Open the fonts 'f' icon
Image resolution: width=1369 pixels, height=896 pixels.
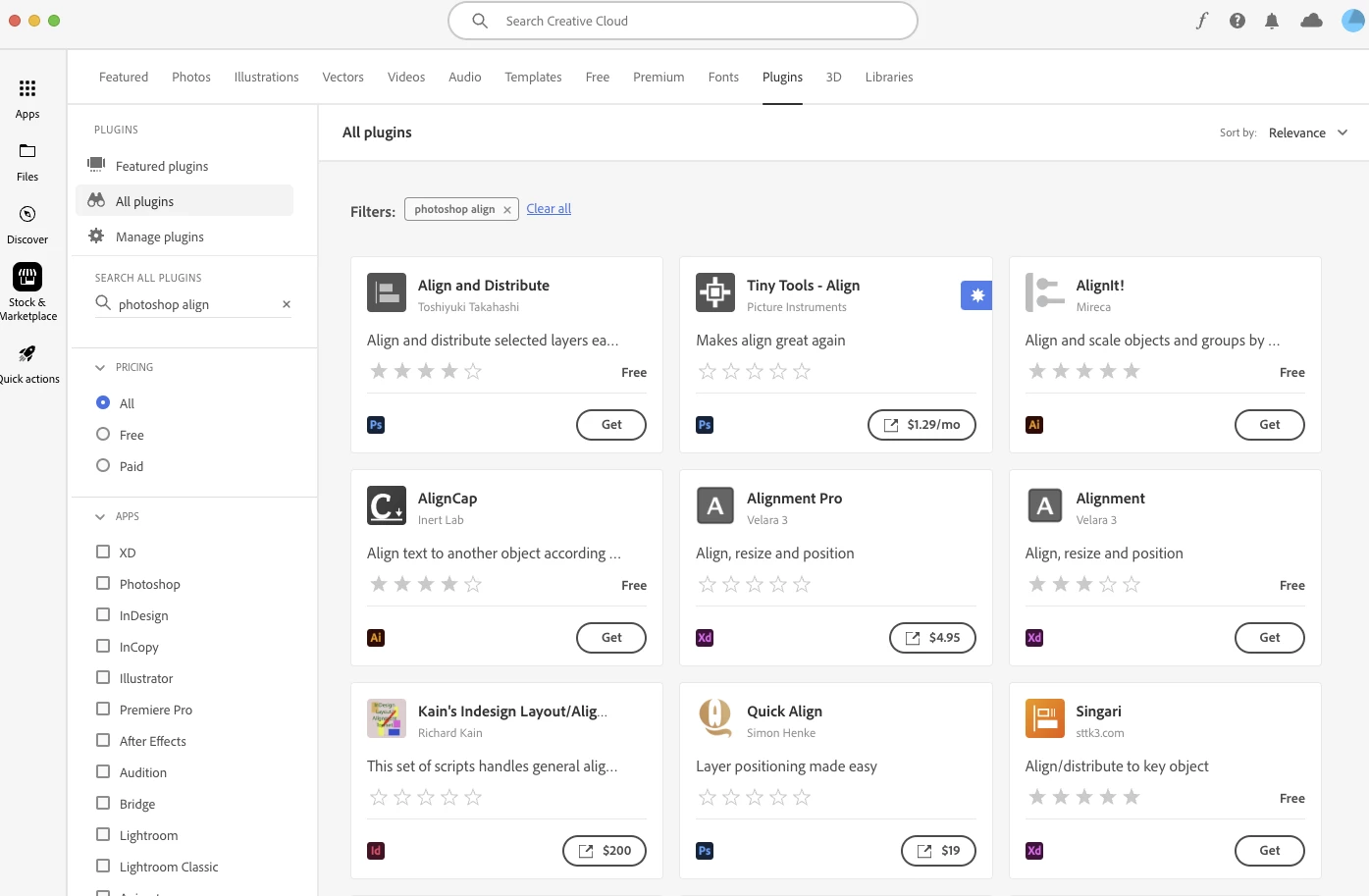(1202, 21)
